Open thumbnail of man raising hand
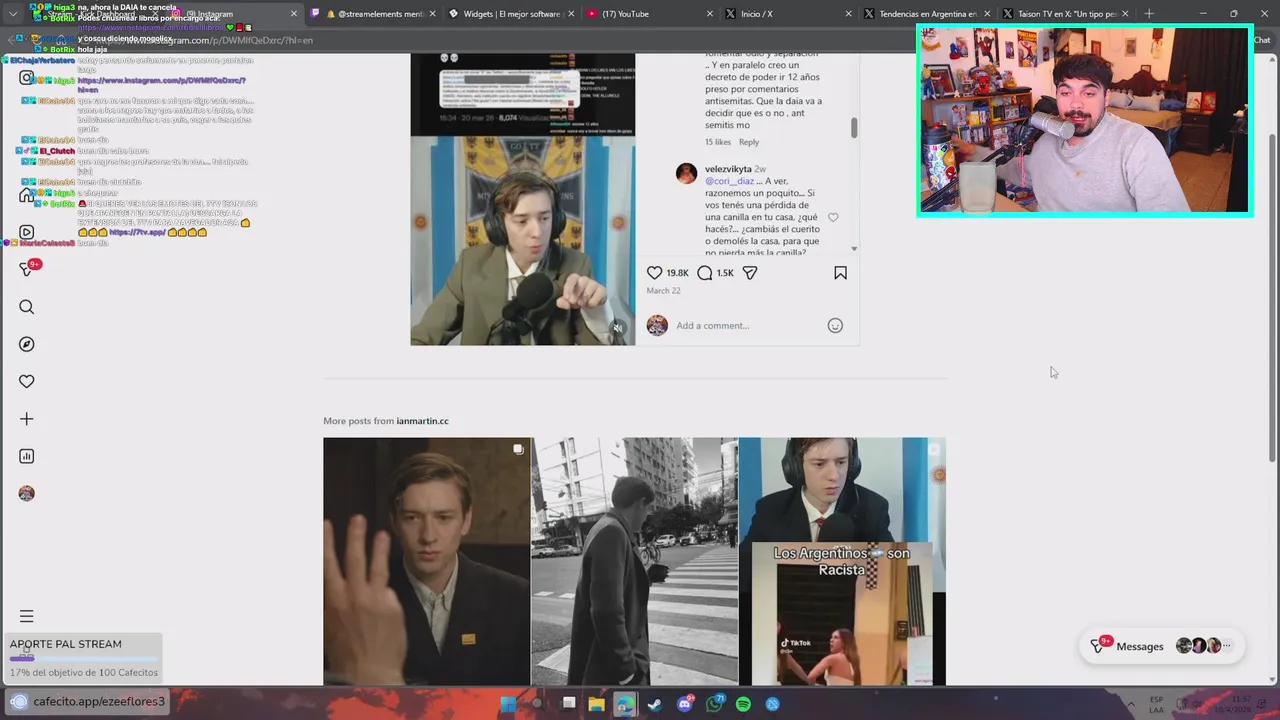1280x720 pixels. (426, 561)
